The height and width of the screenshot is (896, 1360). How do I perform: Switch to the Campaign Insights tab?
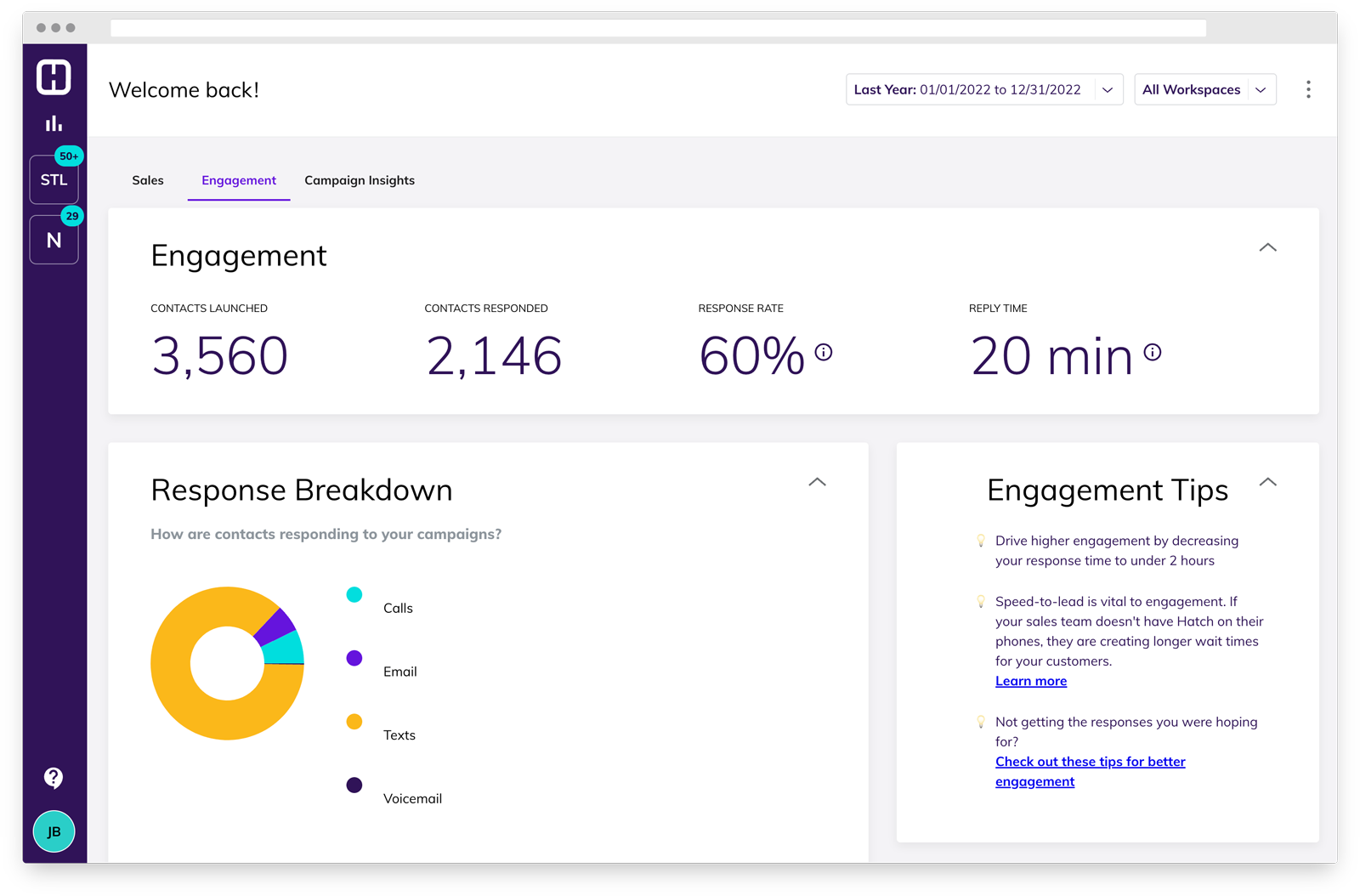360,180
